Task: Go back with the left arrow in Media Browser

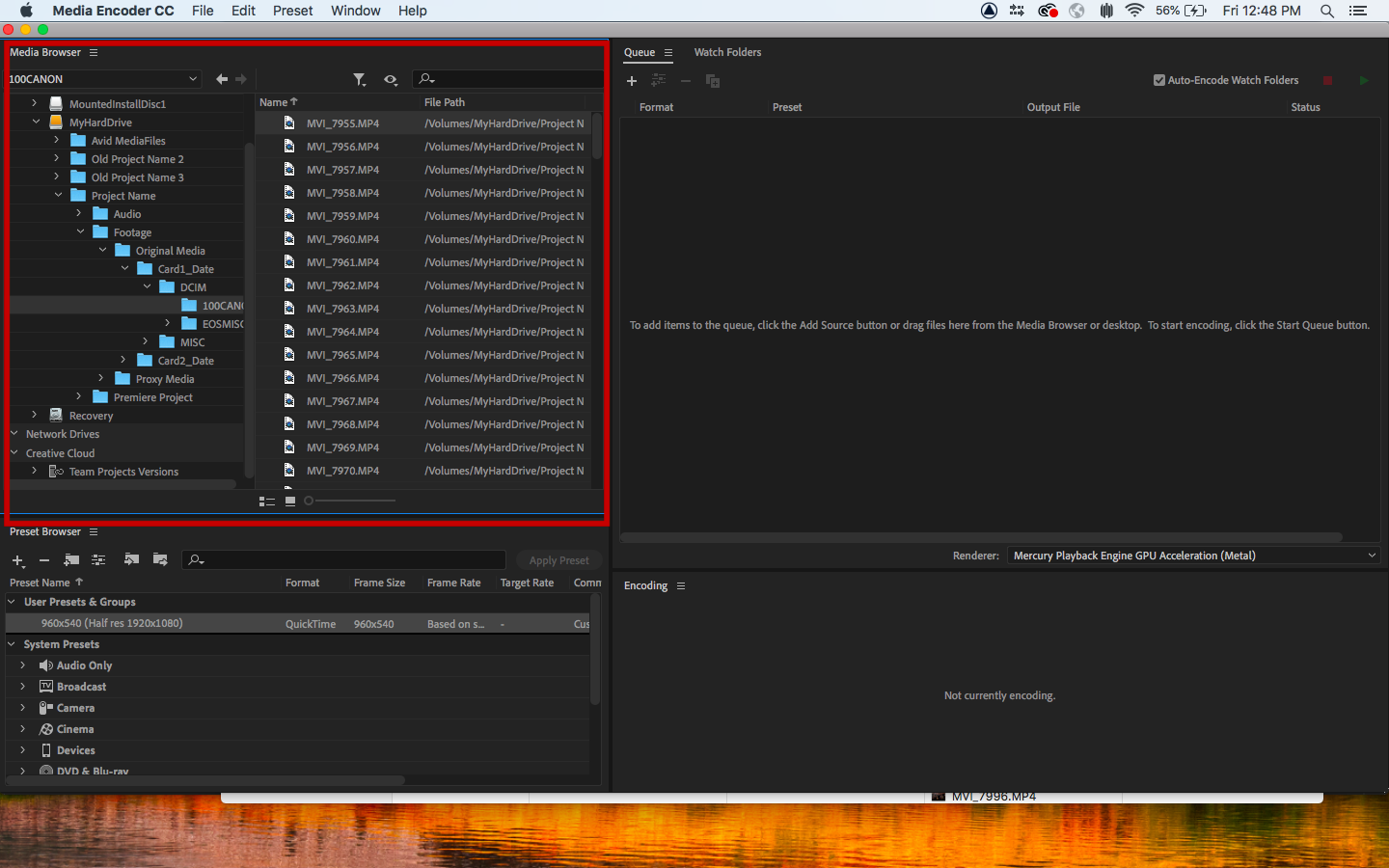Action: [x=222, y=79]
